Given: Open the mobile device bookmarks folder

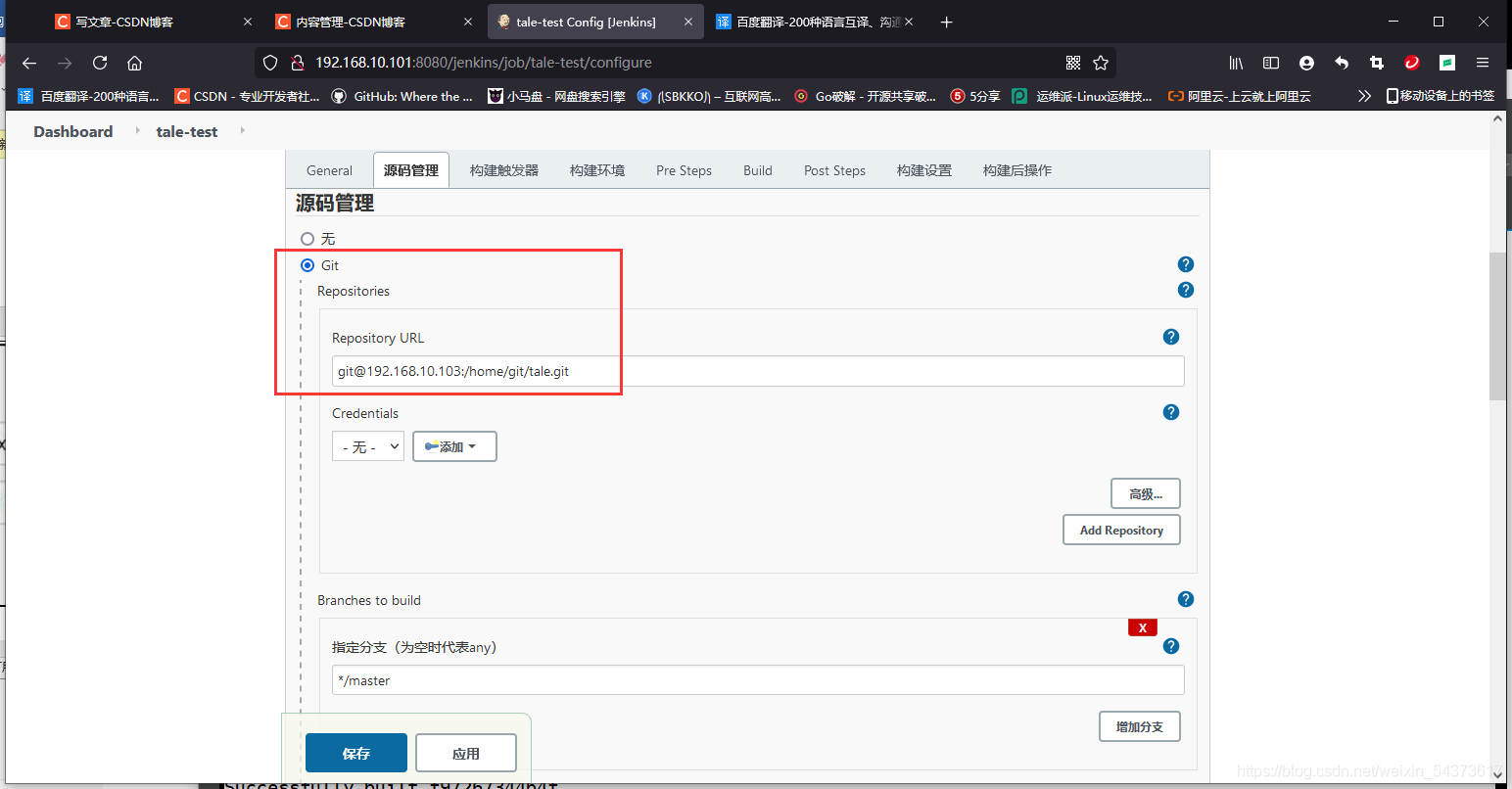Looking at the screenshot, I should point(1441,96).
